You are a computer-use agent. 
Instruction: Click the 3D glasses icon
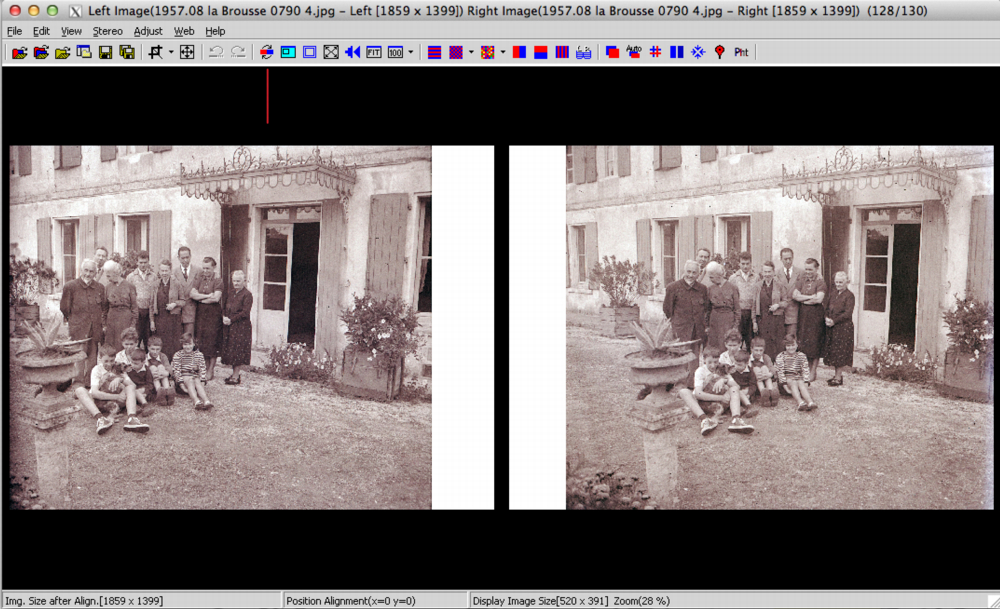[x=583, y=52]
